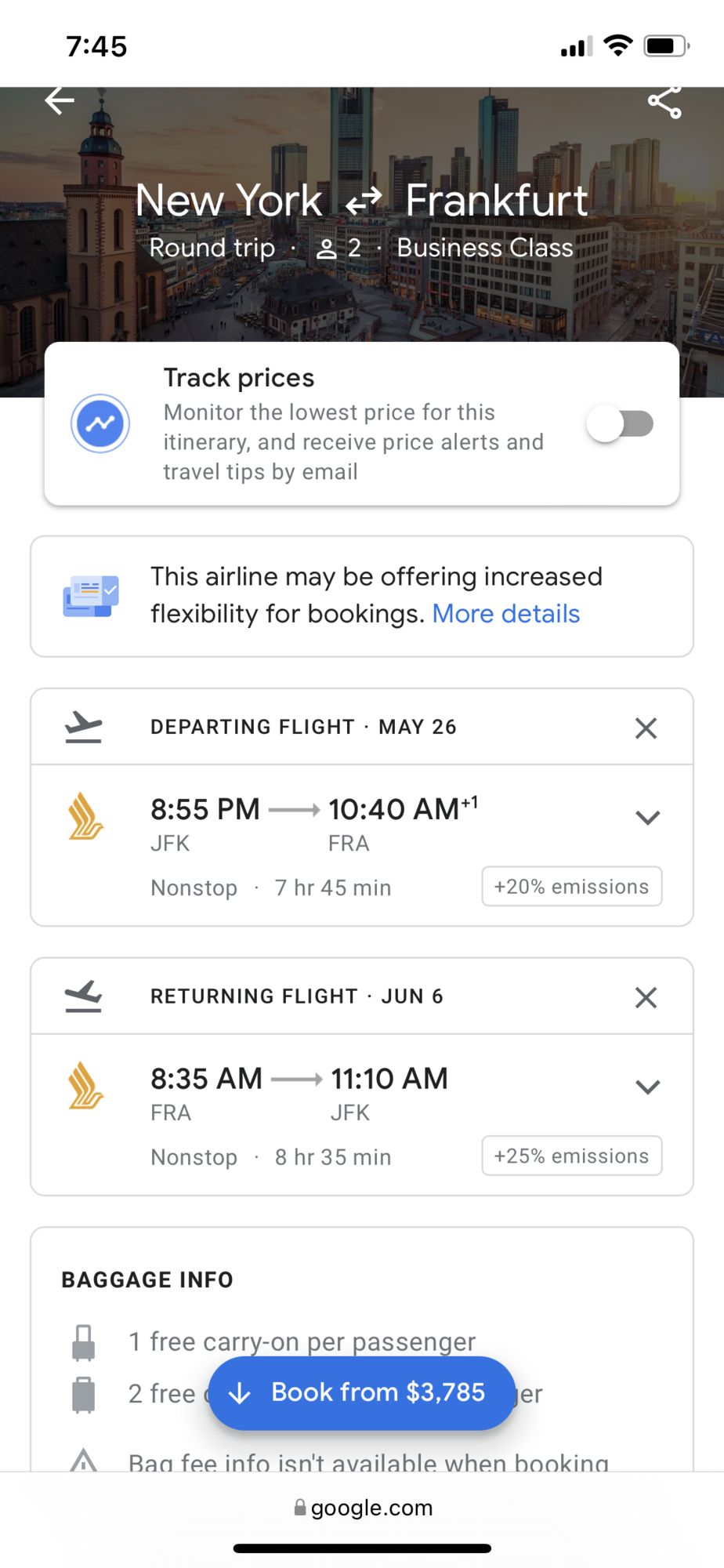Image resolution: width=724 pixels, height=1568 pixels.
Task: Click the returning flight landing icon
Action: [x=84, y=996]
